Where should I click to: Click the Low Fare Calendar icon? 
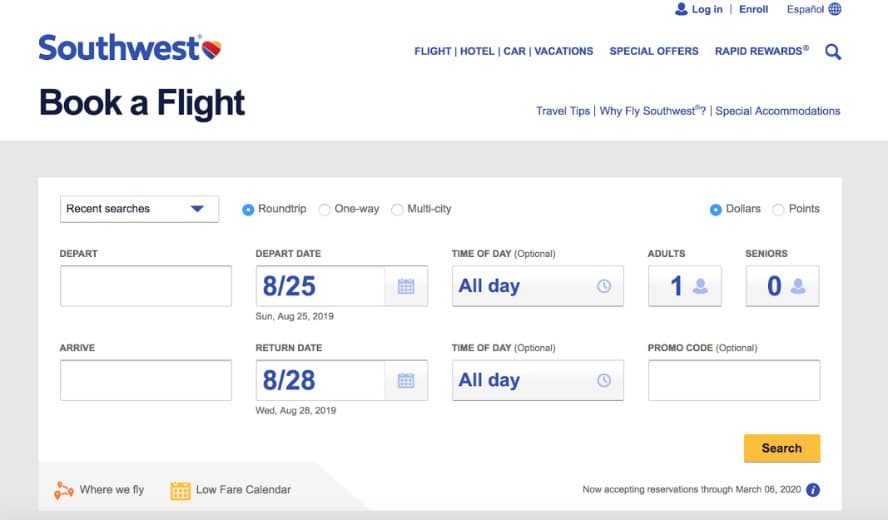[180, 490]
